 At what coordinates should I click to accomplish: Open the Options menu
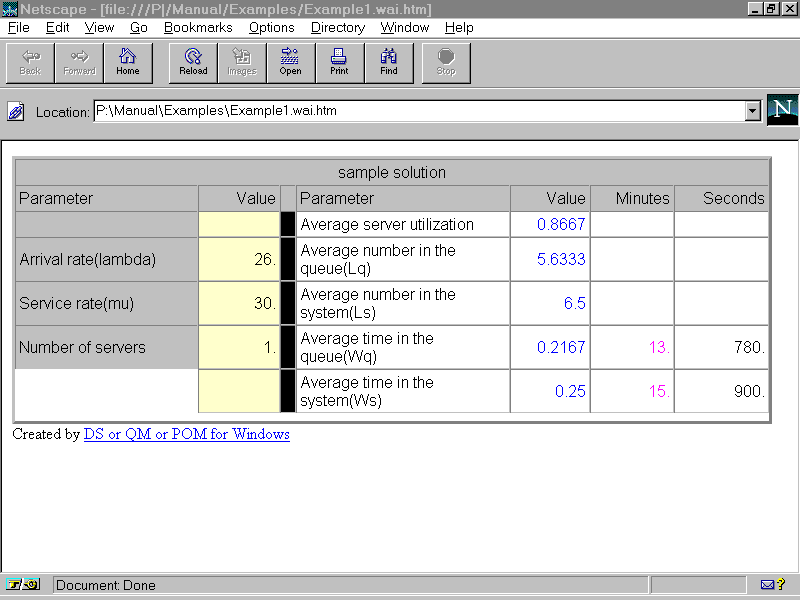271,28
